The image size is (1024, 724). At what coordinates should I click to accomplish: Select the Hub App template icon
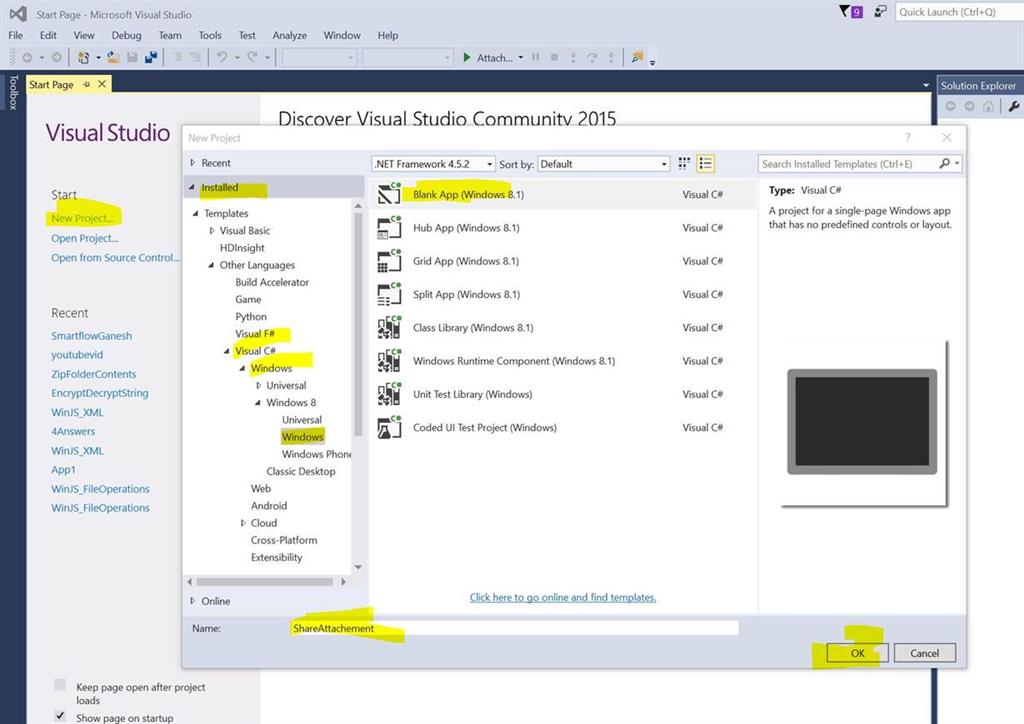click(x=389, y=229)
